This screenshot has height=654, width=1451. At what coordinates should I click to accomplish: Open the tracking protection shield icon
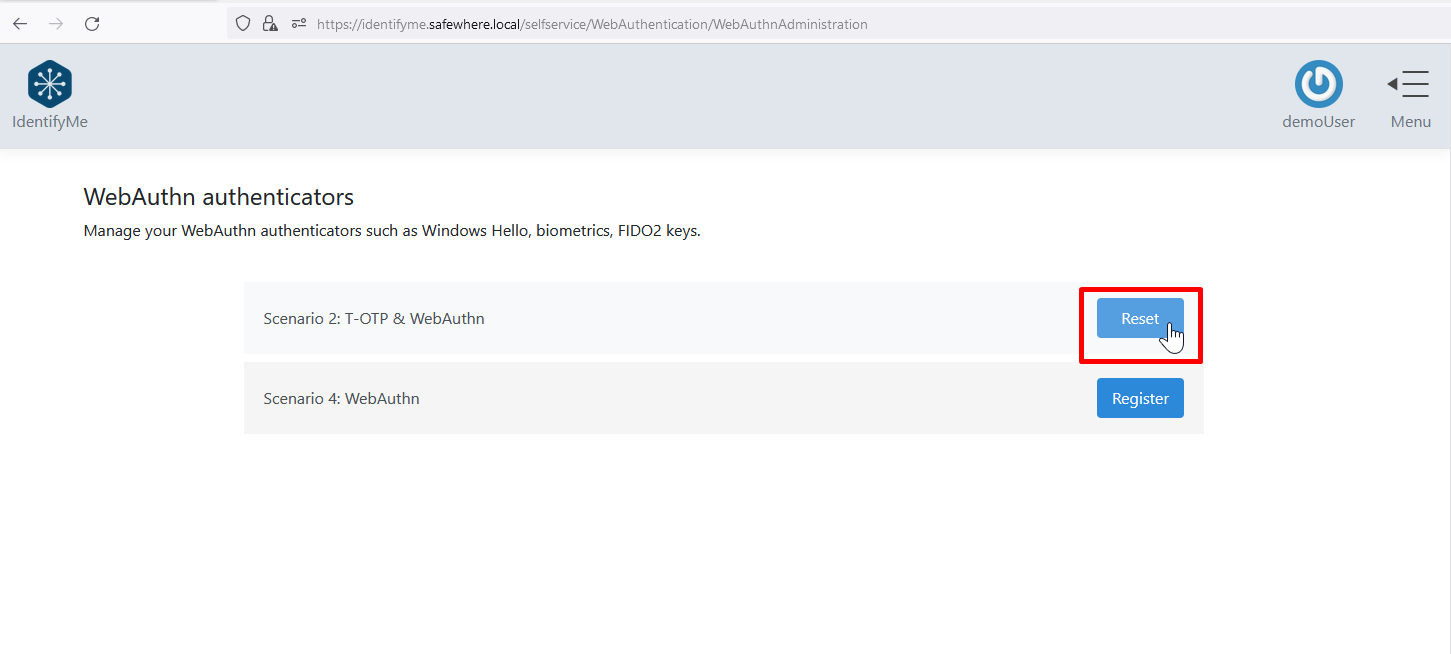coord(243,24)
